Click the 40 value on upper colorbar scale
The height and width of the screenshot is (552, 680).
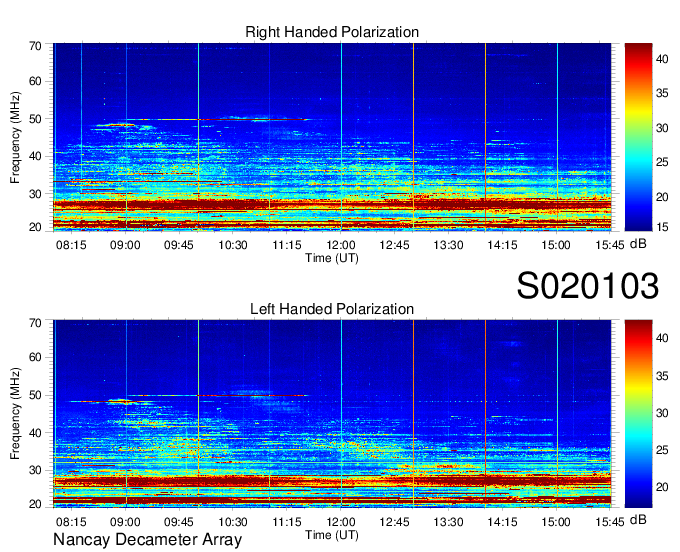[662, 59]
